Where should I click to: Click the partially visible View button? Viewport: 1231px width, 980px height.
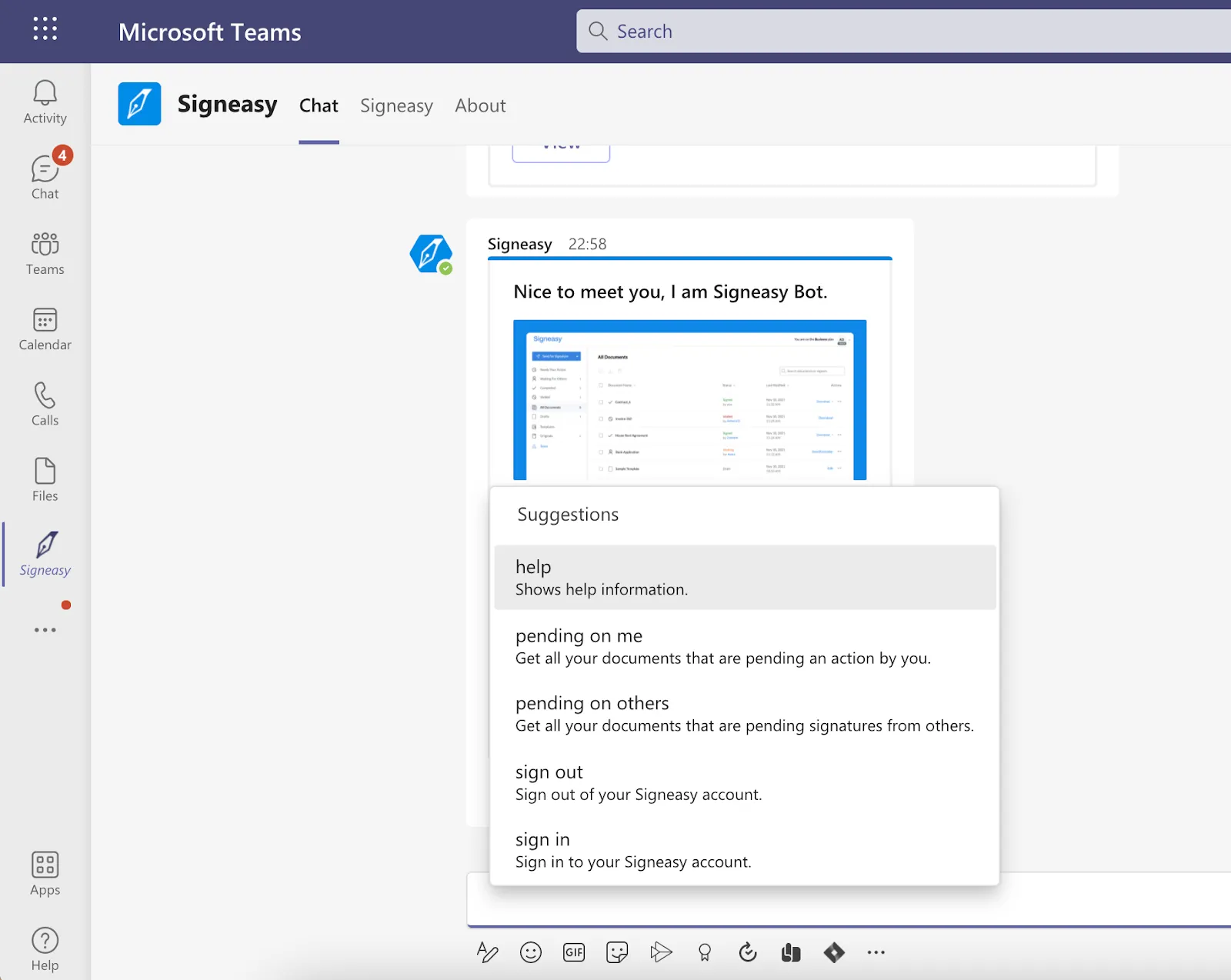pyautogui.click(x=561, y=152)
